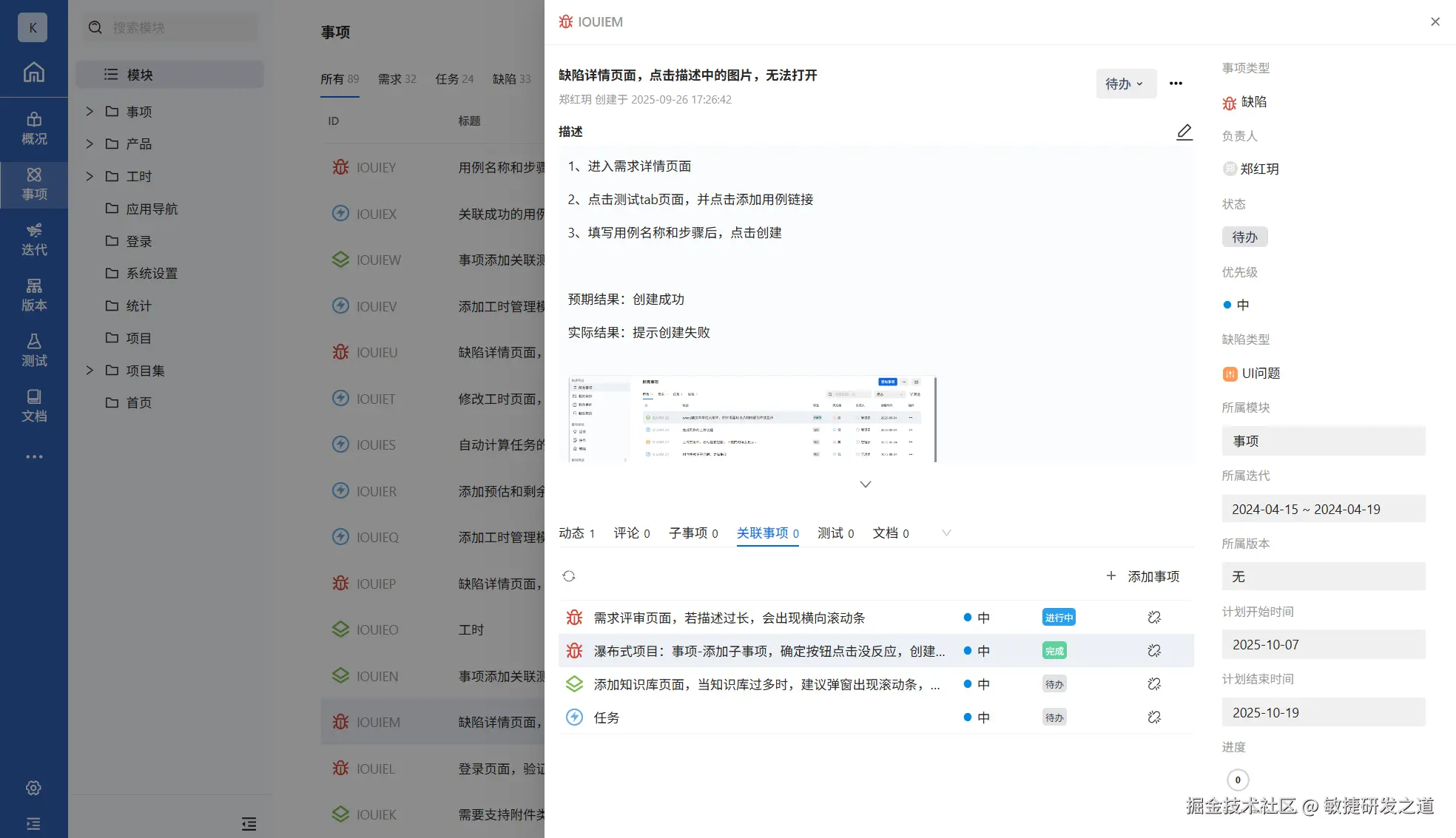Unlink the 任务 related item
1456x838 pixels.
click(1153, 717)
